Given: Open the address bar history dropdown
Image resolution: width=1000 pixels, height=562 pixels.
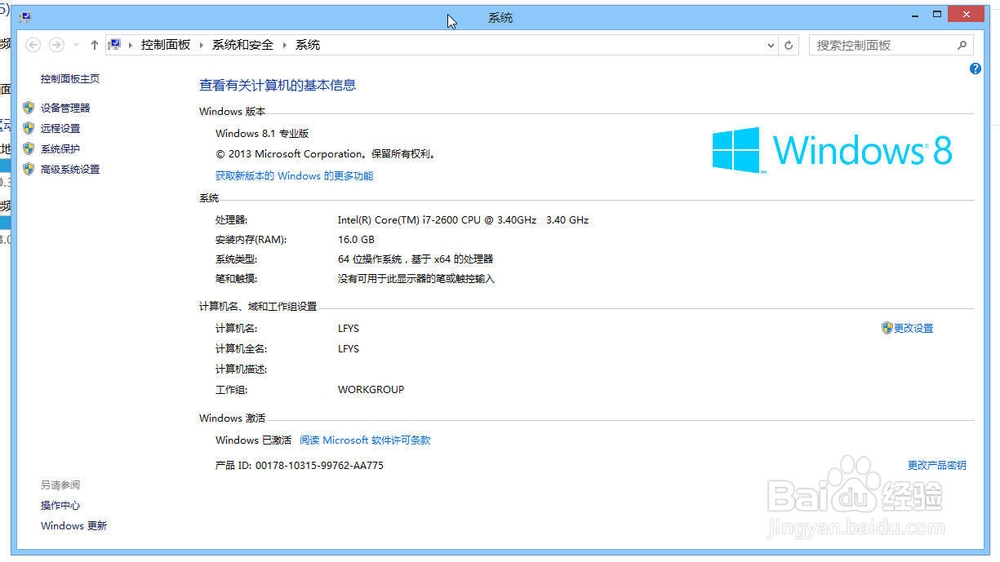Looking at the screenshot, I should coord(771,45).
